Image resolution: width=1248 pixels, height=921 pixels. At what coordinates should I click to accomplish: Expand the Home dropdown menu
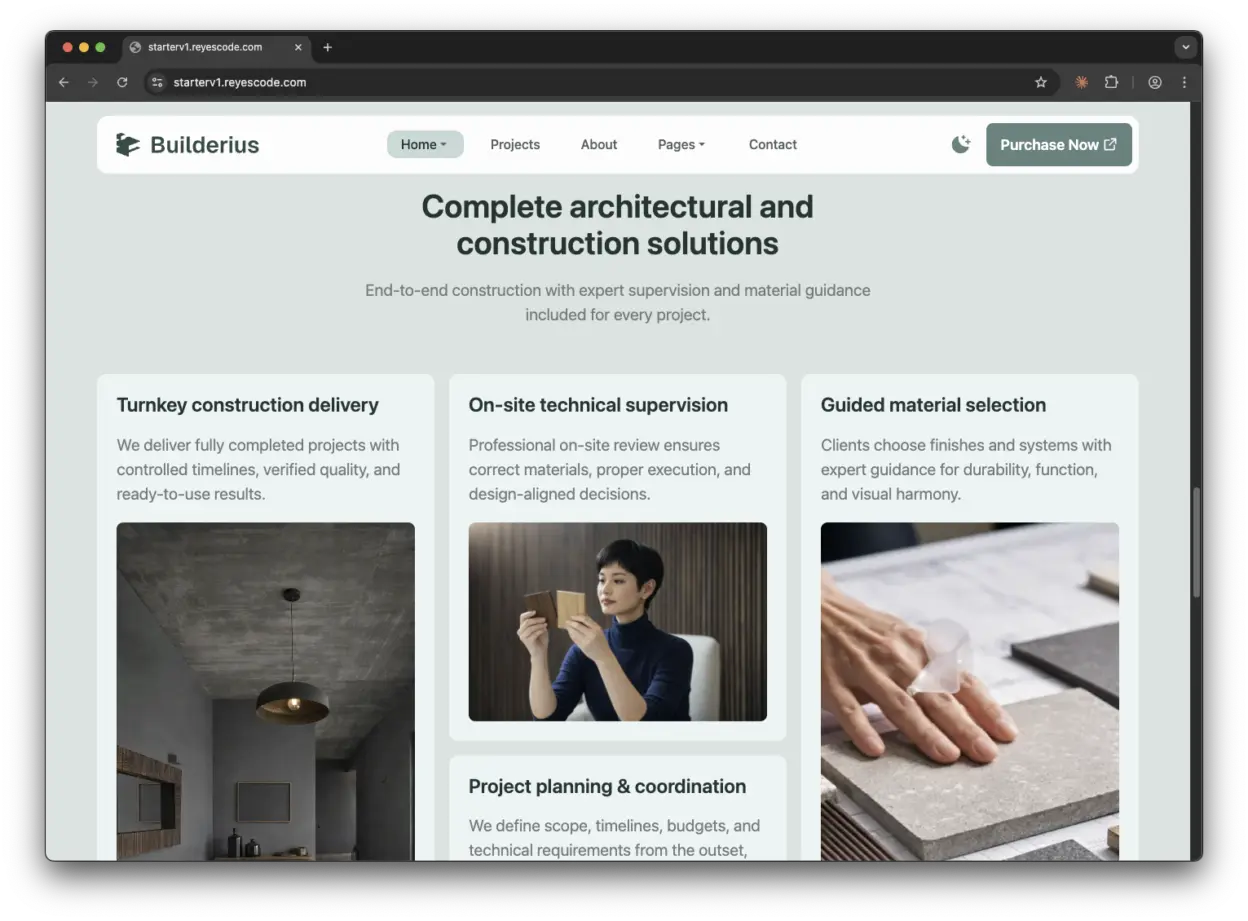coord(424,145)
